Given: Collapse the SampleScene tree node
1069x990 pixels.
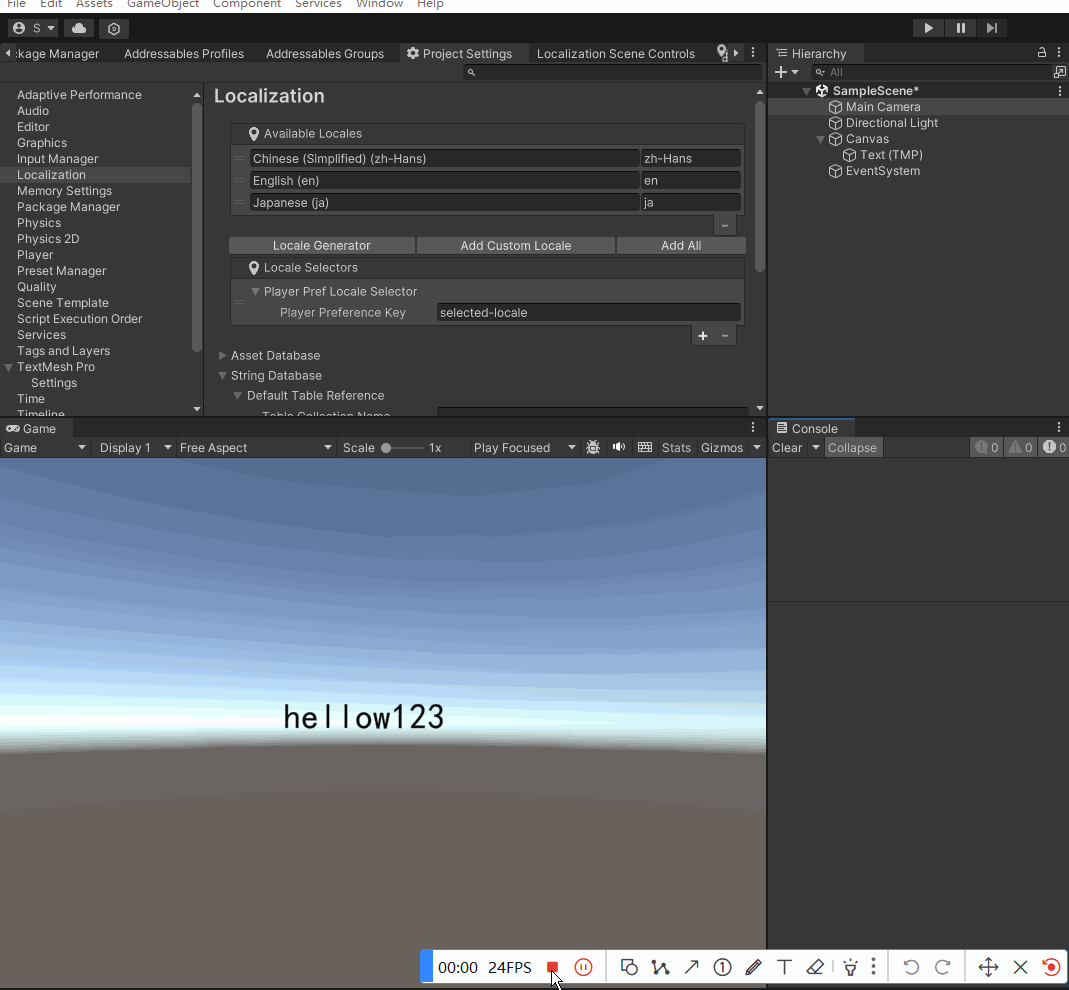Looking at the screenshot, I should click(x=807, y=91).
